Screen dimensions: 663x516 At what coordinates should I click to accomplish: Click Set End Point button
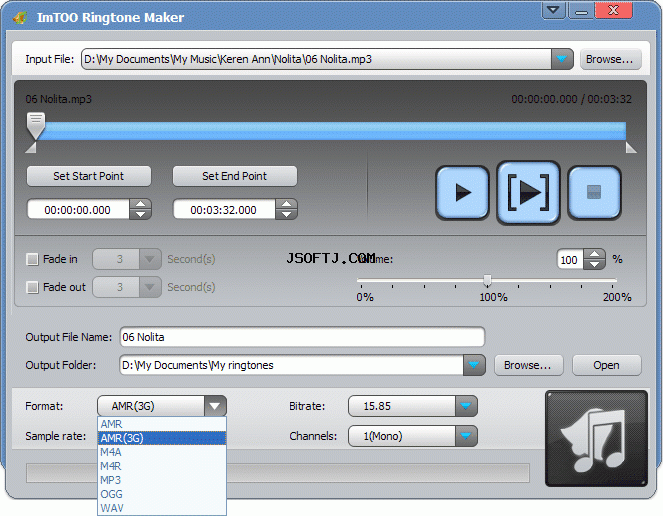click(235, 176)
